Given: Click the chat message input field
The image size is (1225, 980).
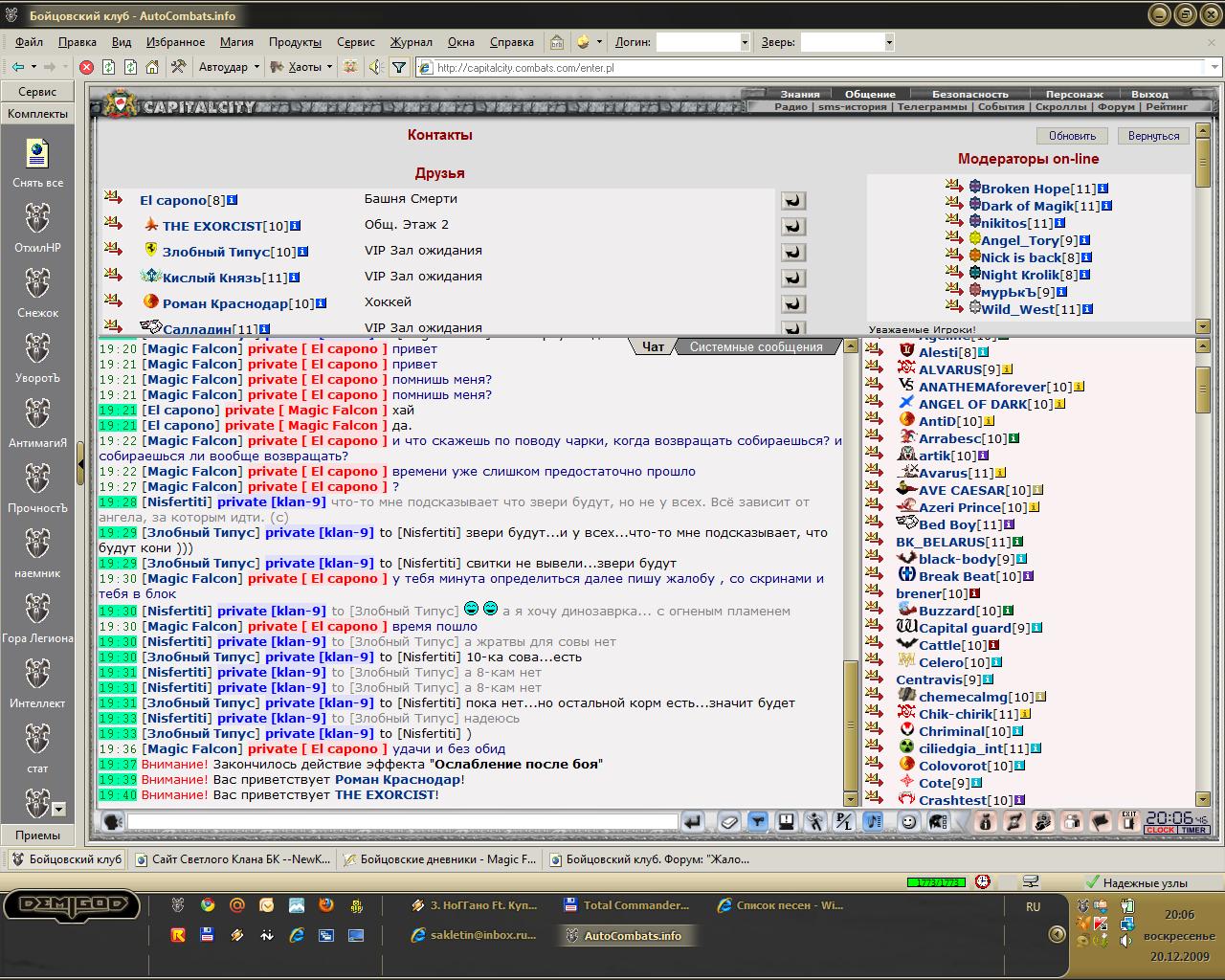Looking at the screenshot, I should (402, 821).
